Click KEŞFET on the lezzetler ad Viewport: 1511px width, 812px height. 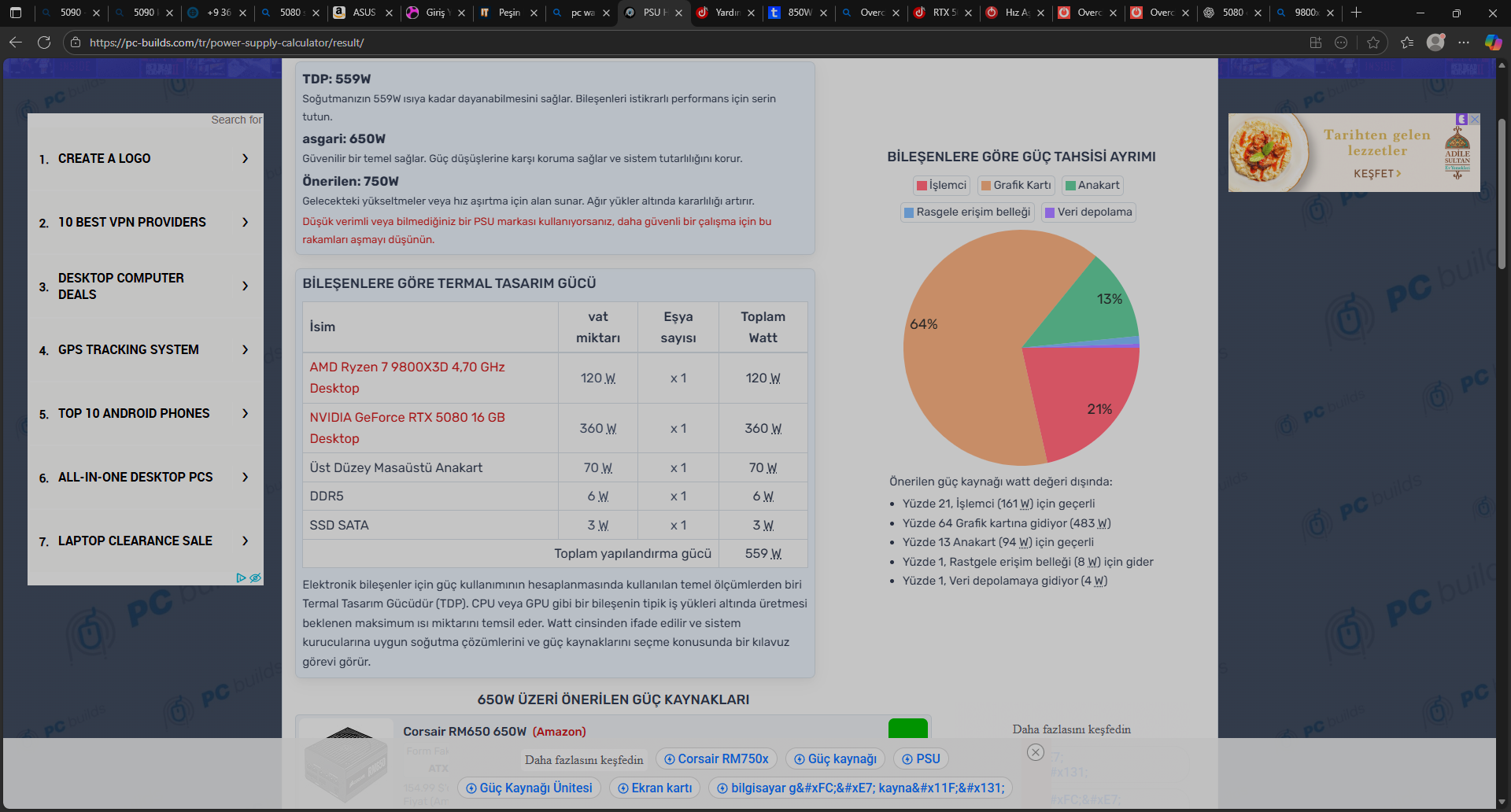tap(1376, 173)
